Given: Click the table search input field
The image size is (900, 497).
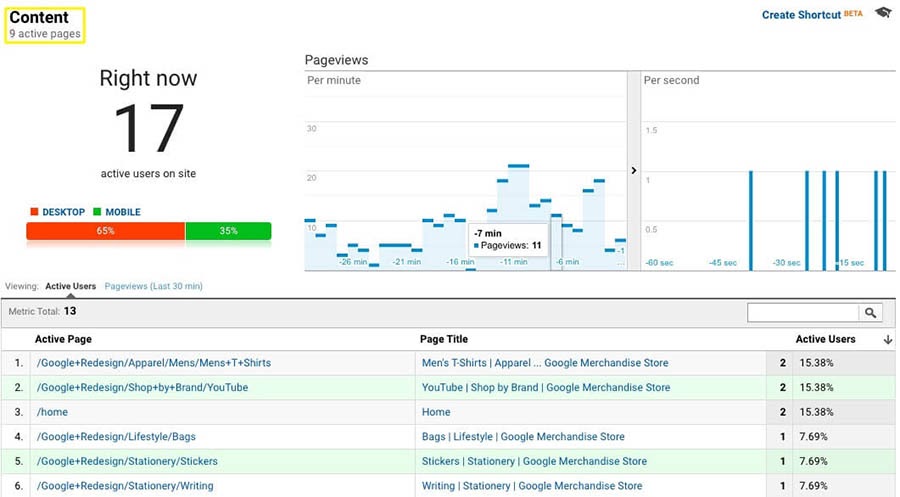Looking at the screenshot, I should [803, 312].
